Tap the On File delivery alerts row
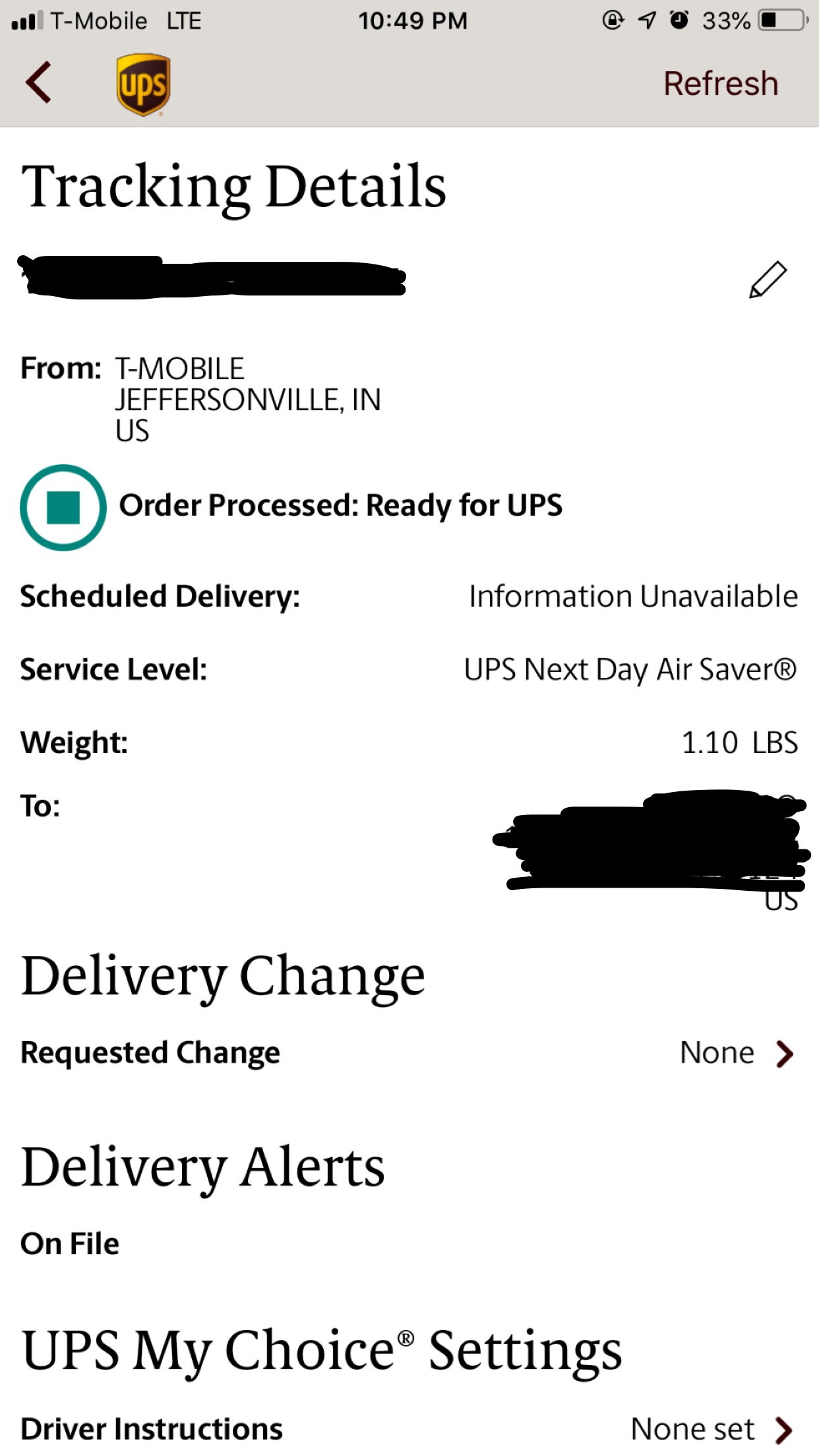Screen dimensions: 819x1456 click(70, 1244)
